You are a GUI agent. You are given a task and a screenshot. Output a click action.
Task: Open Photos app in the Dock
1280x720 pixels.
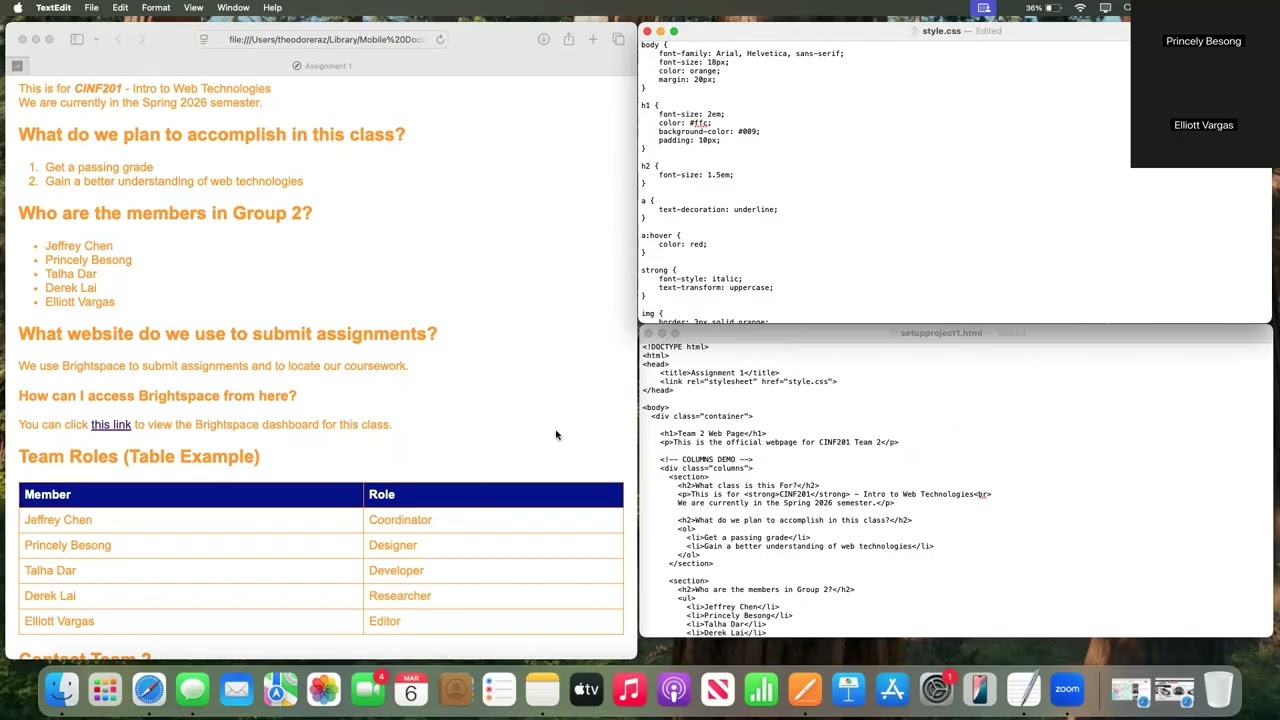[x=324, y=689]
